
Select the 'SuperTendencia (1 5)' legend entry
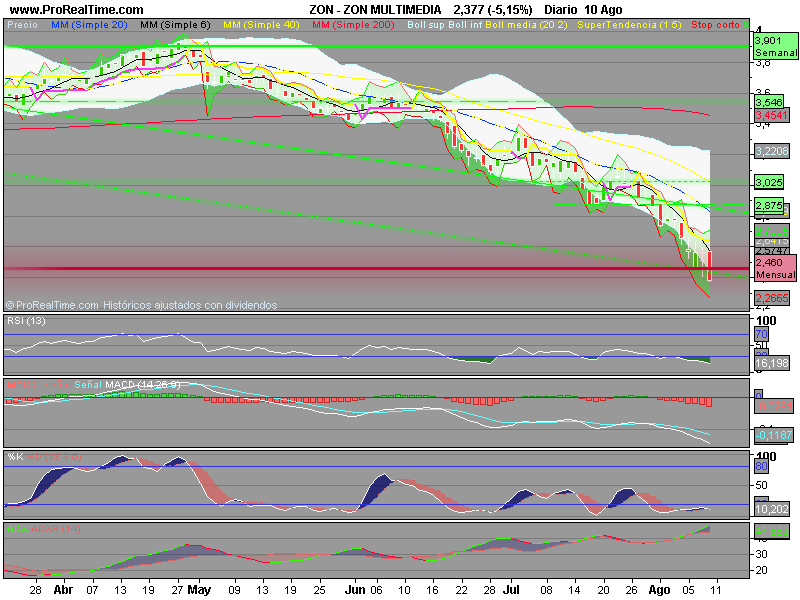pyautogui.click(x=629, y=24)
